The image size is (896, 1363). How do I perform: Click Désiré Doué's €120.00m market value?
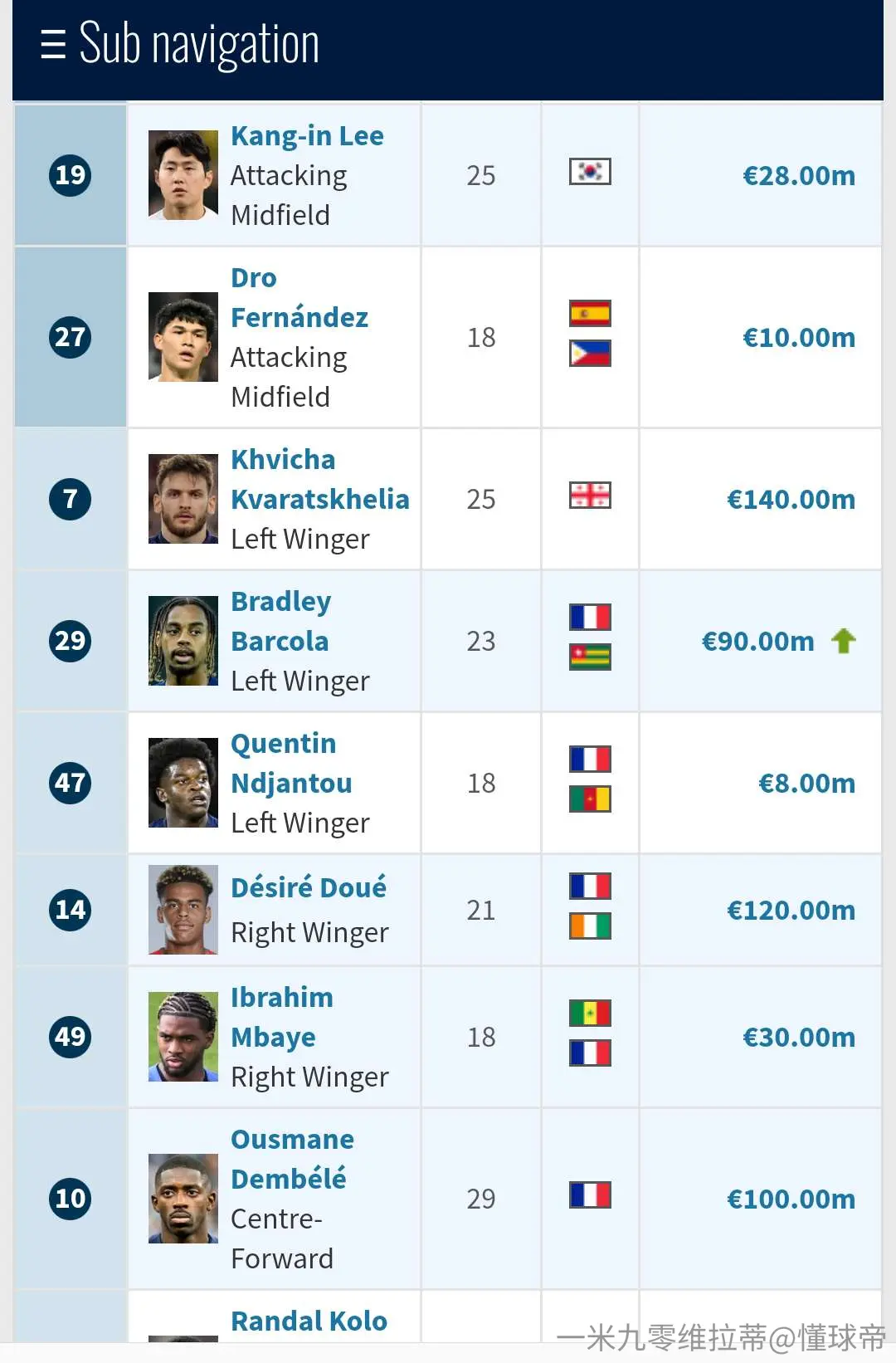[791, 911]
